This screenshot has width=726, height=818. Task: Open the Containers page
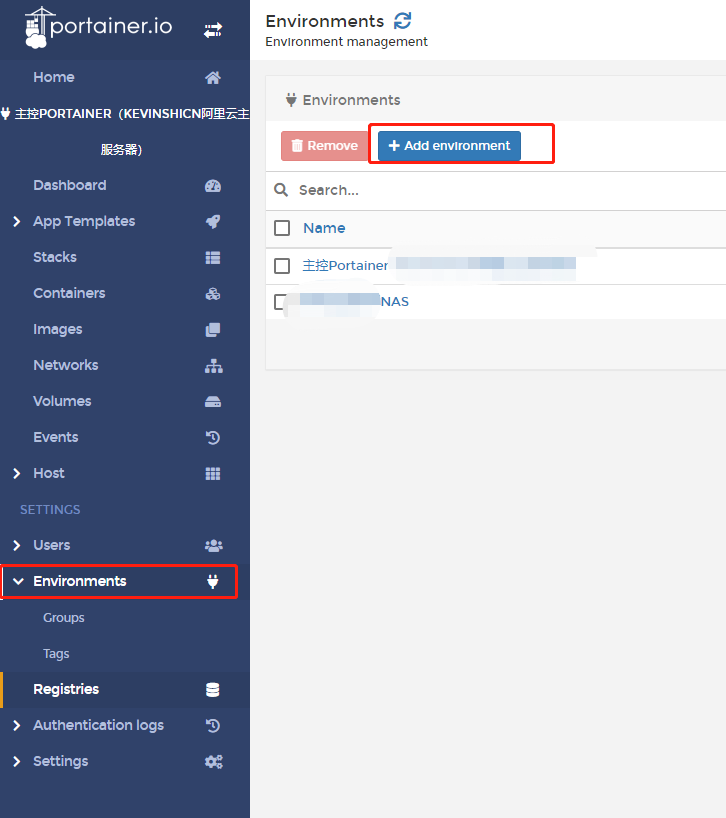(69, 293)
